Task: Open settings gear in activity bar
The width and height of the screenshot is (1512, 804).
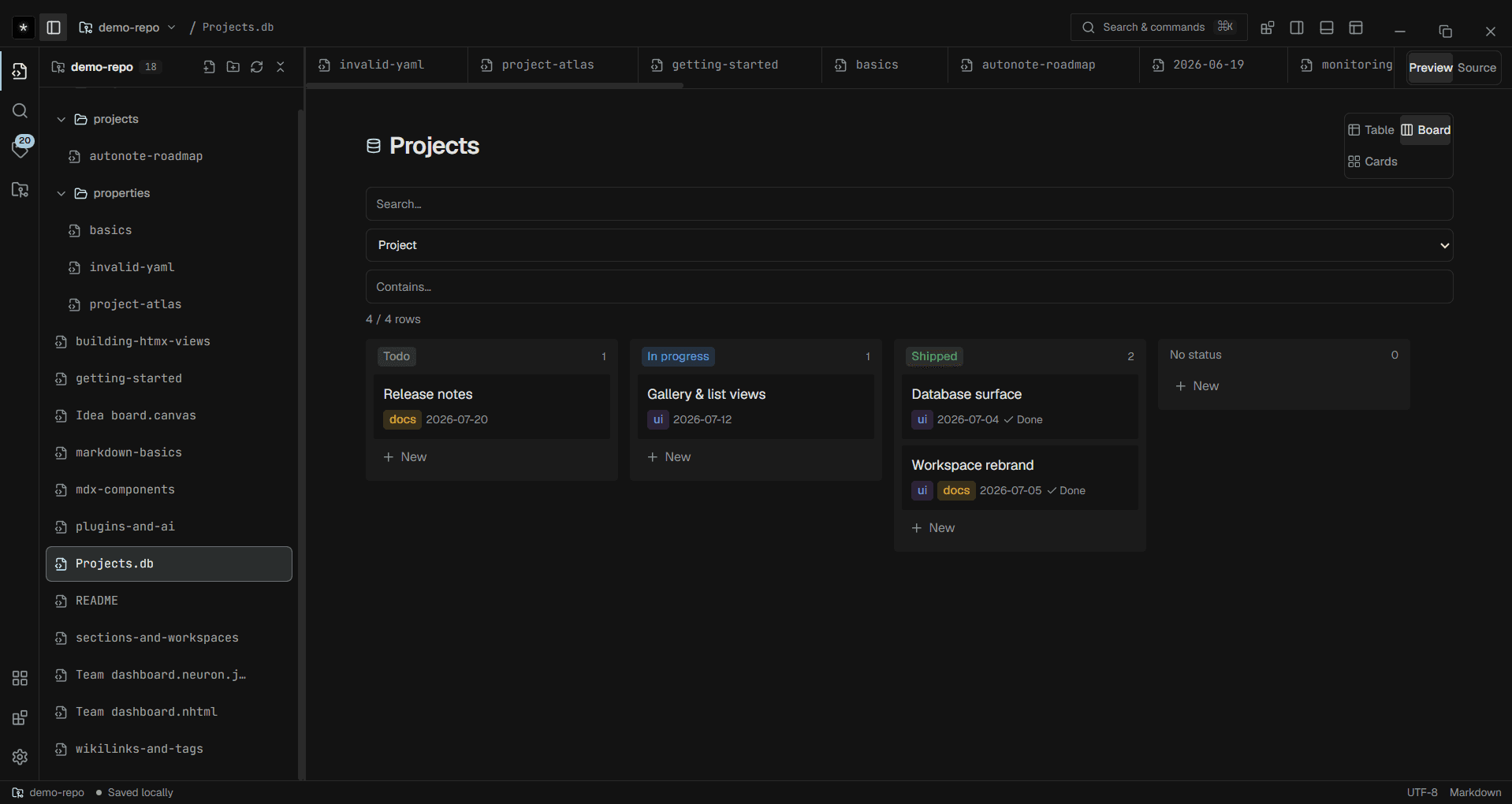Action: coord(20,757)
